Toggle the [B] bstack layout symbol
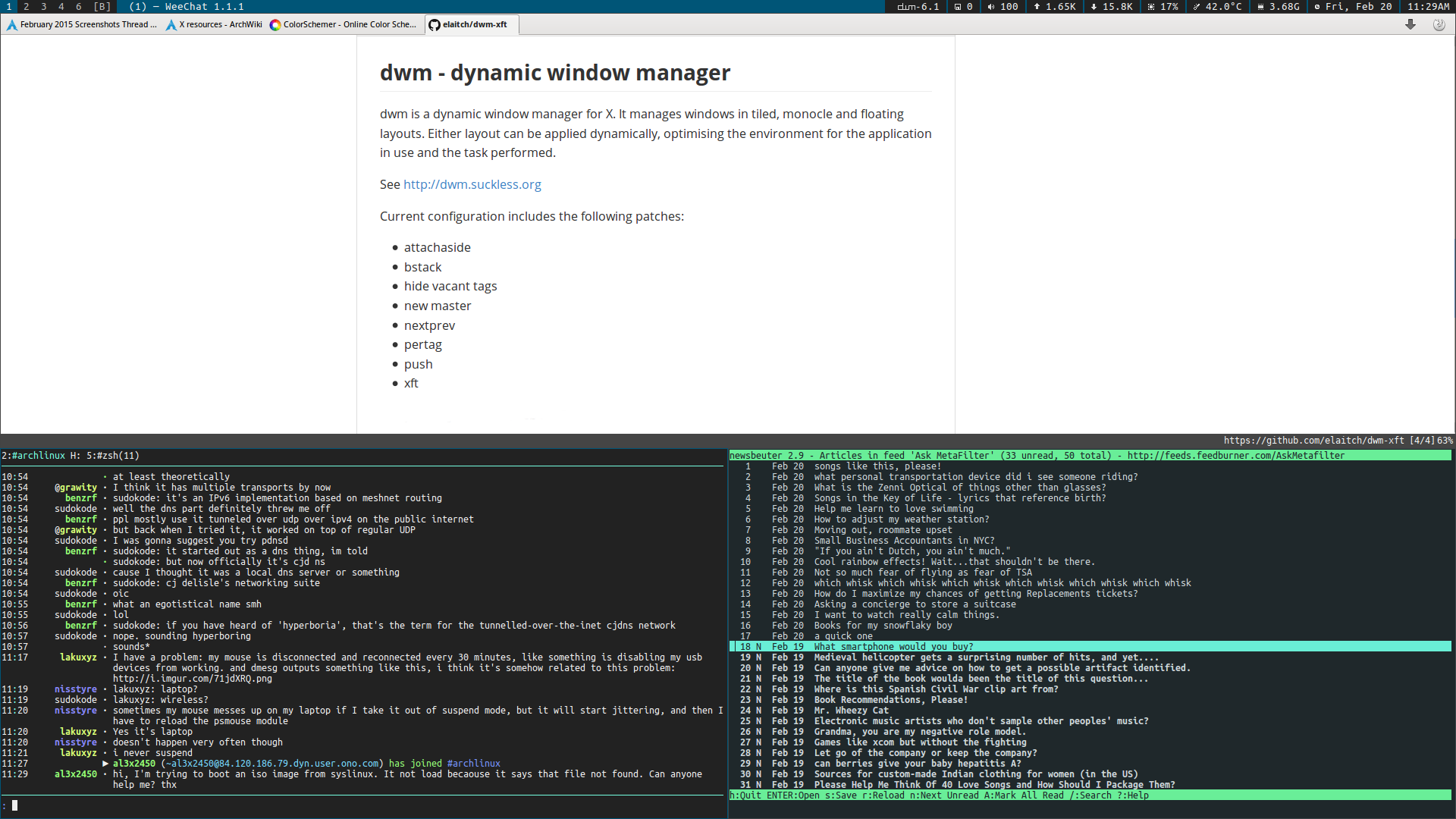Image resolution: width=1456 pixels, height=819 pixels. tap(102, 7)
